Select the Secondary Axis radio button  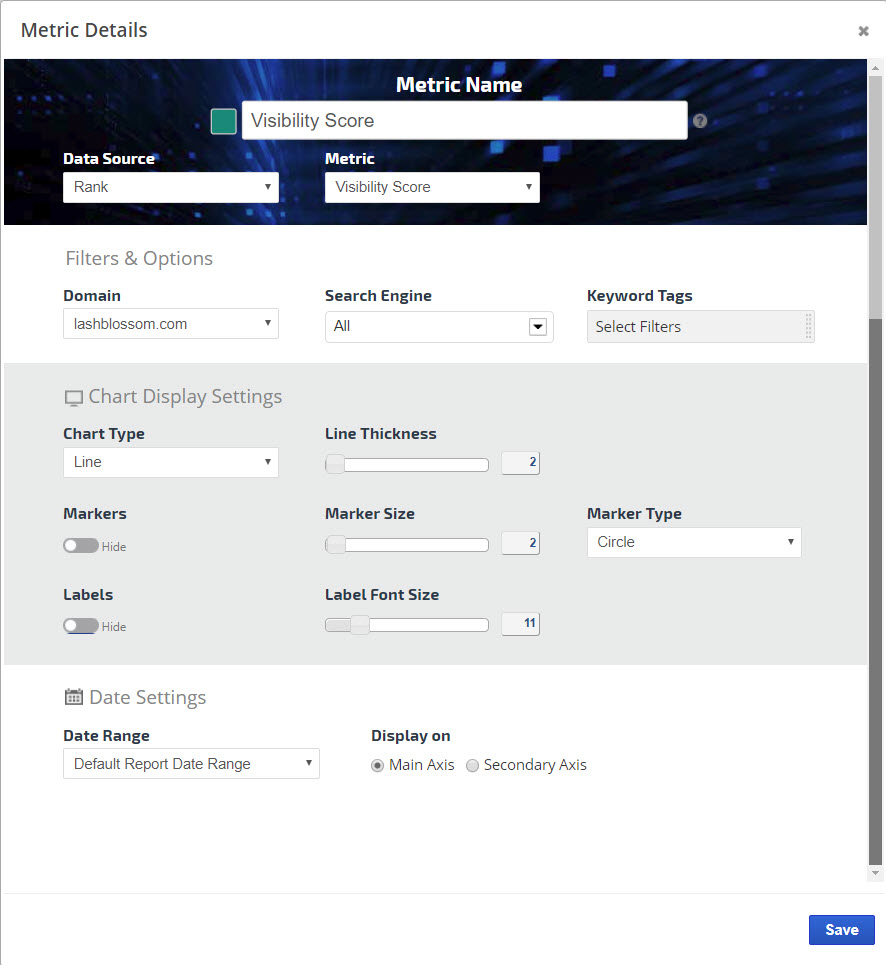coord(473,766)
